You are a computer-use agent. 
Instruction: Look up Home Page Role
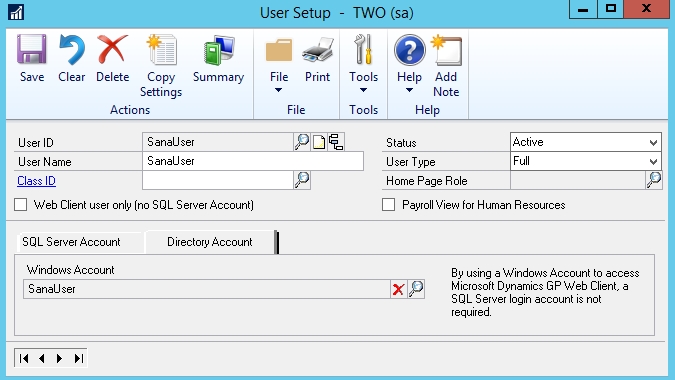[653, 180]
